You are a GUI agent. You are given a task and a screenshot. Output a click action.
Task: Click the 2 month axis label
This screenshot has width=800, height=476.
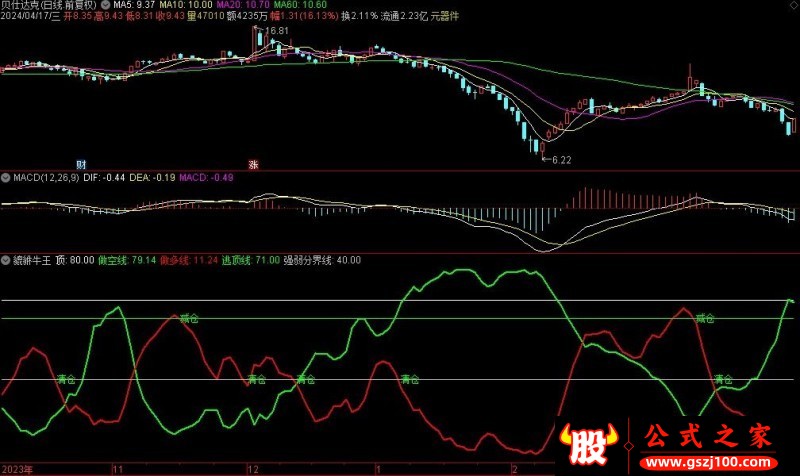coord(514,469)
